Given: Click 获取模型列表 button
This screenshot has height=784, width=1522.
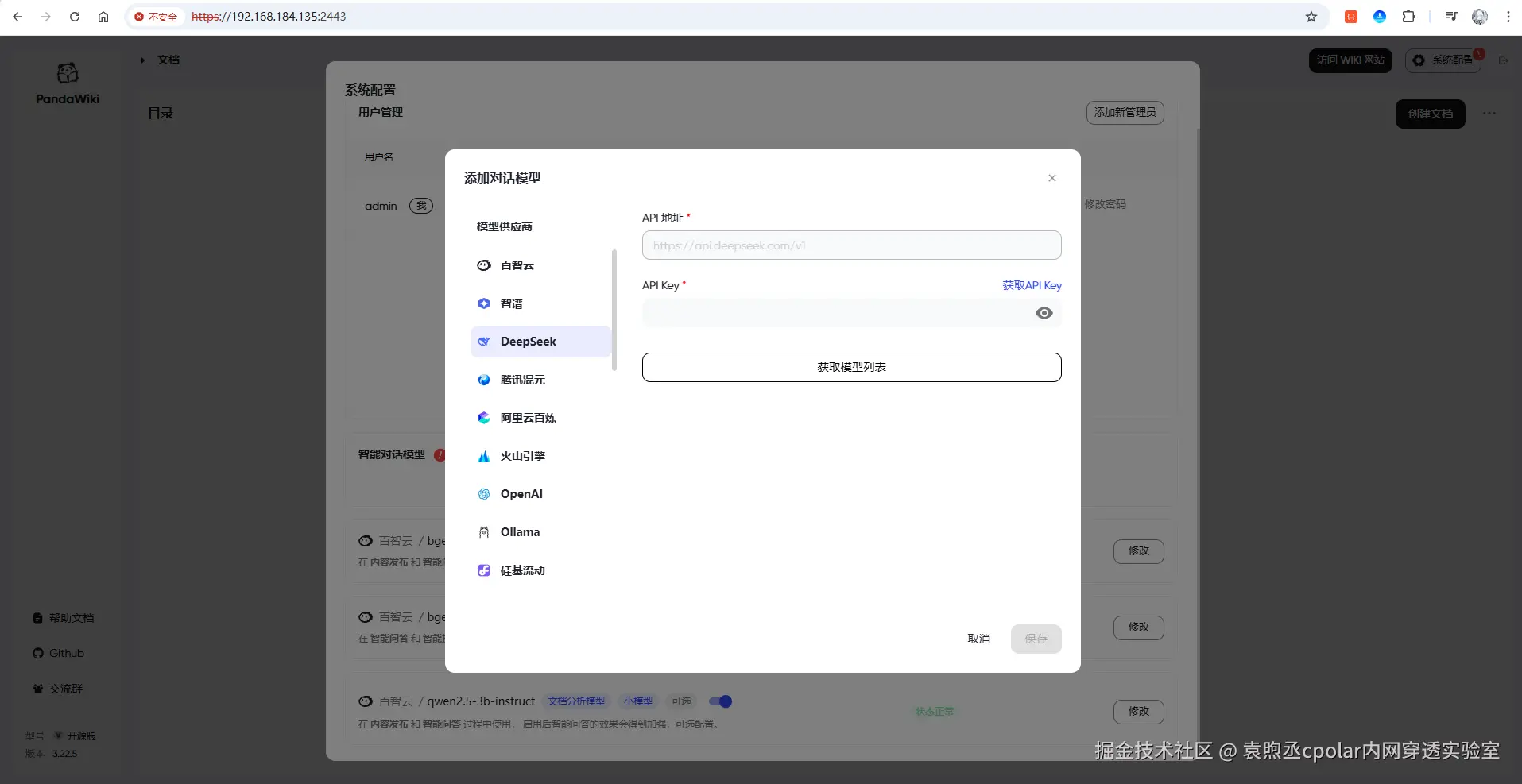Looking at the screenshot, I should [x=851, y=367].
